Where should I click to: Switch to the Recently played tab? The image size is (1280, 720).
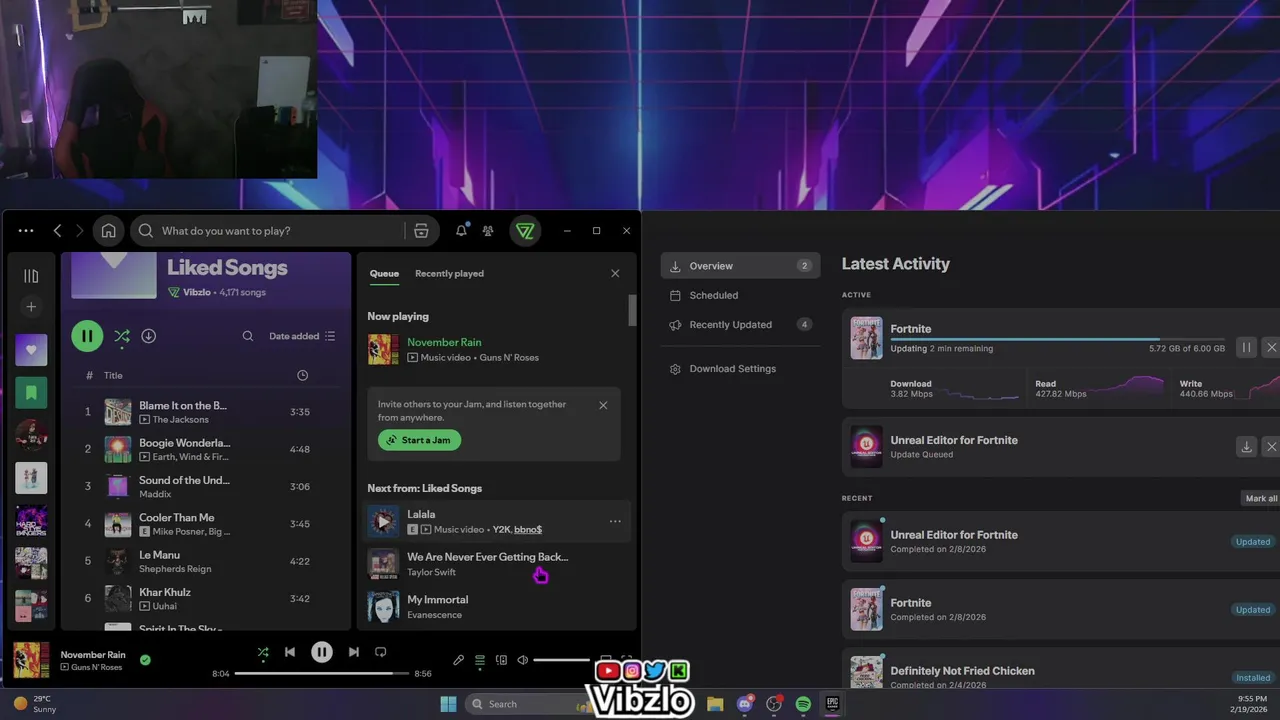tap(449, 273)
